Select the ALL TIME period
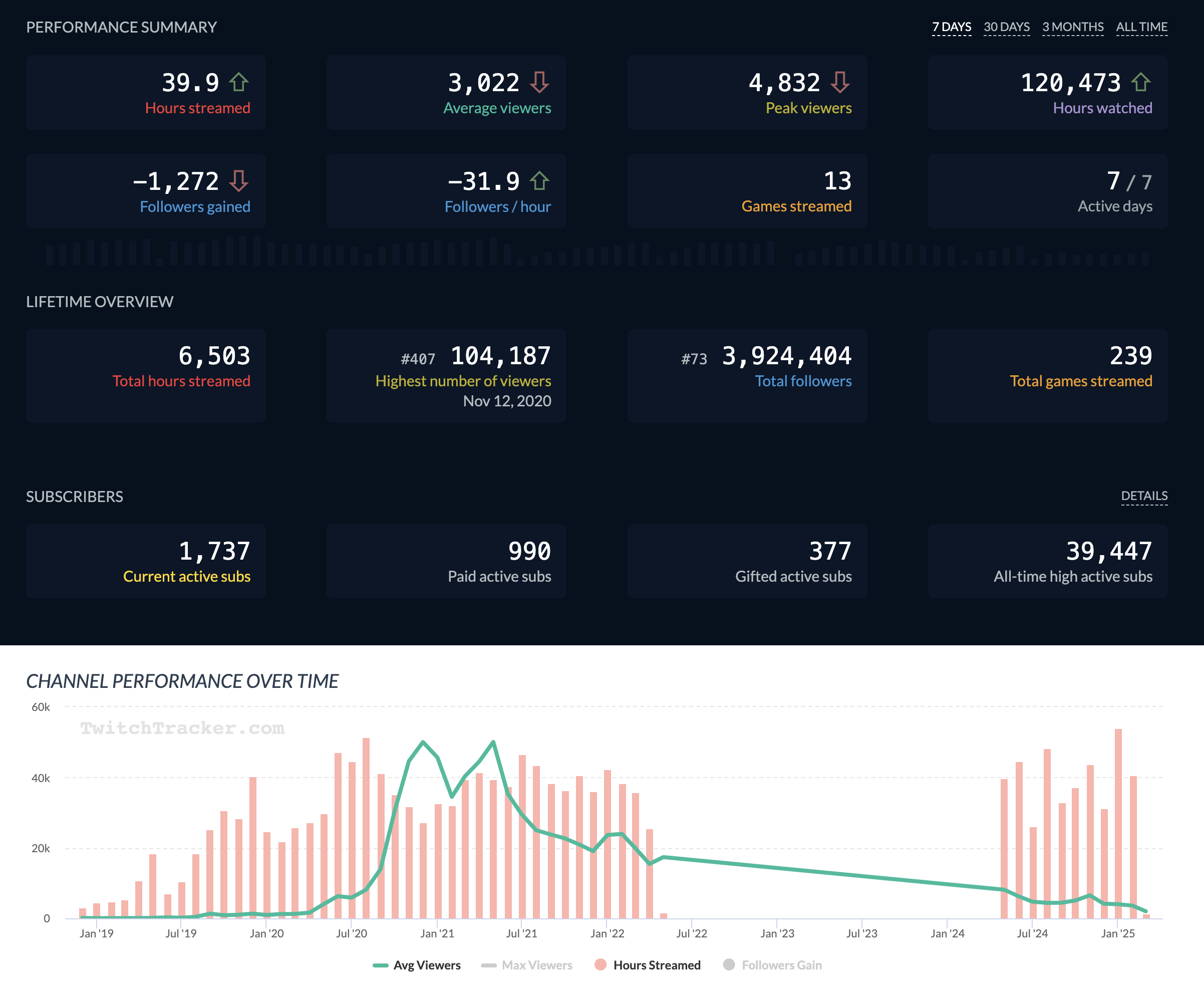 click(1141, 27)
